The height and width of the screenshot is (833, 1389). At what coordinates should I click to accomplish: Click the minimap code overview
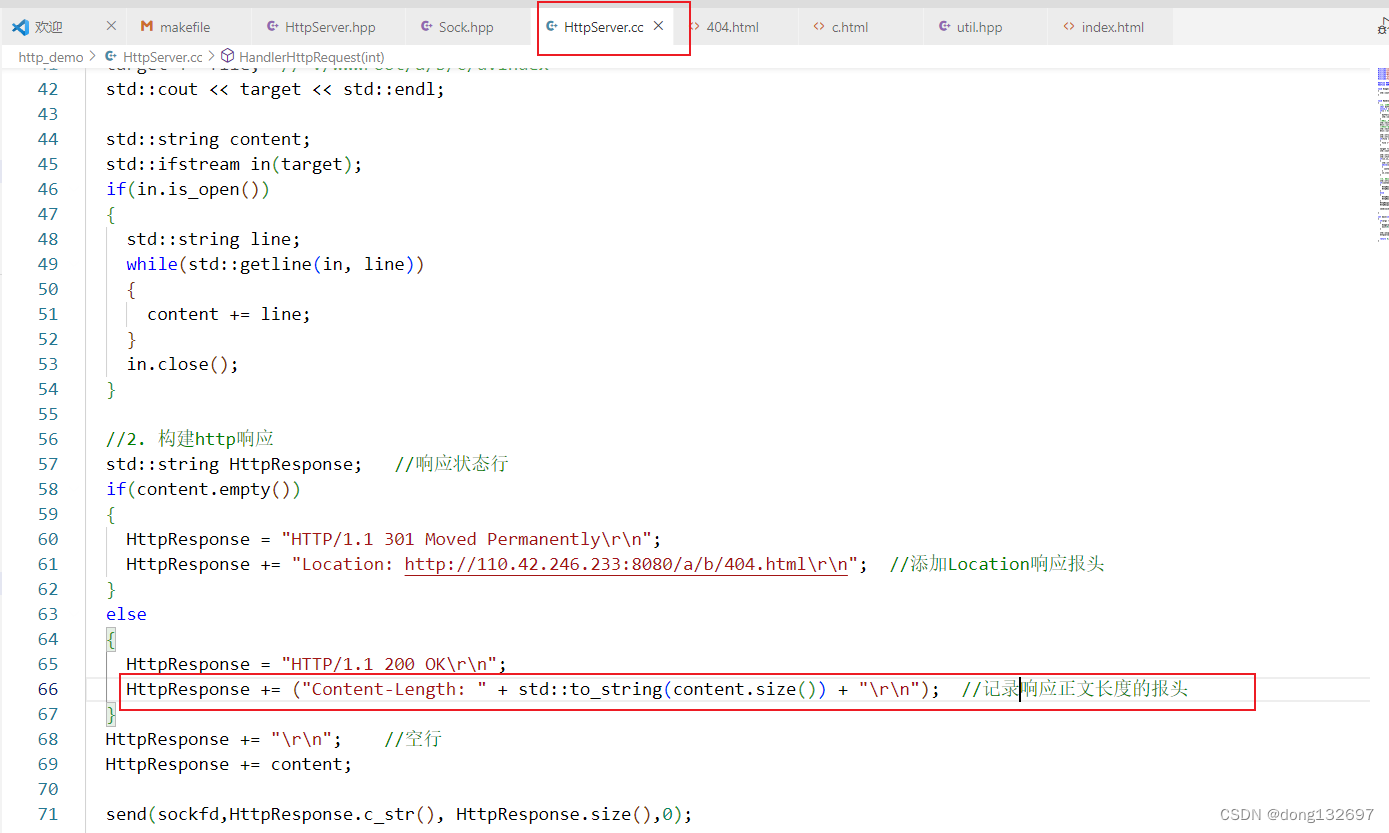click(1383, 155)
